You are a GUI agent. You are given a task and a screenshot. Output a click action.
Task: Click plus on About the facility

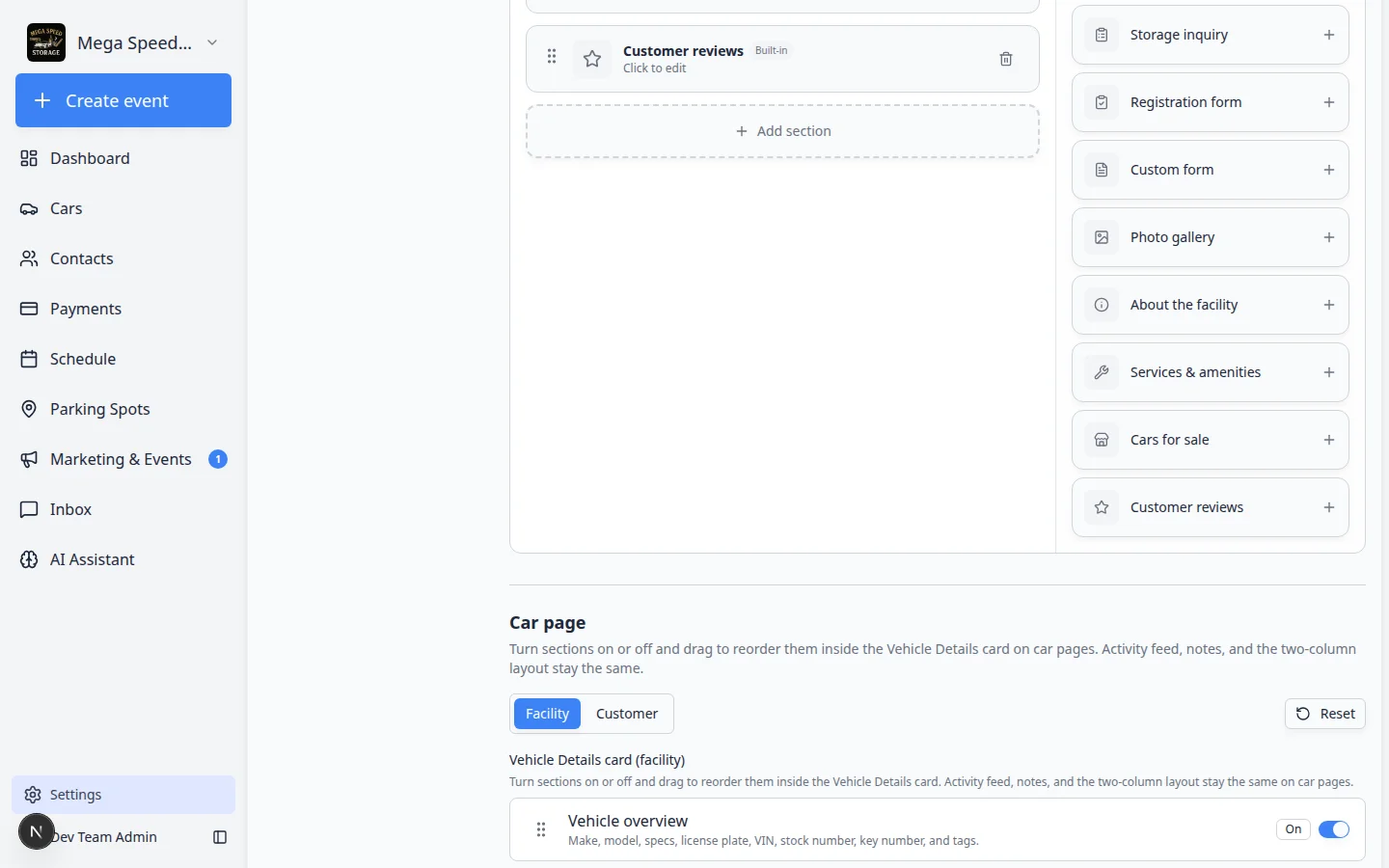tap(1329, 305)
